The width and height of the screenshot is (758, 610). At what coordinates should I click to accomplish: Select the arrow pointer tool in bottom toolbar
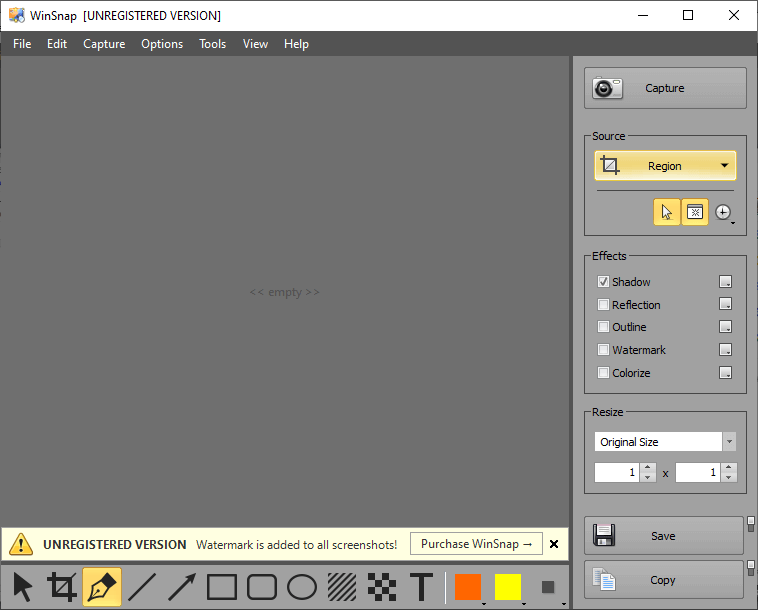(22, 587)
